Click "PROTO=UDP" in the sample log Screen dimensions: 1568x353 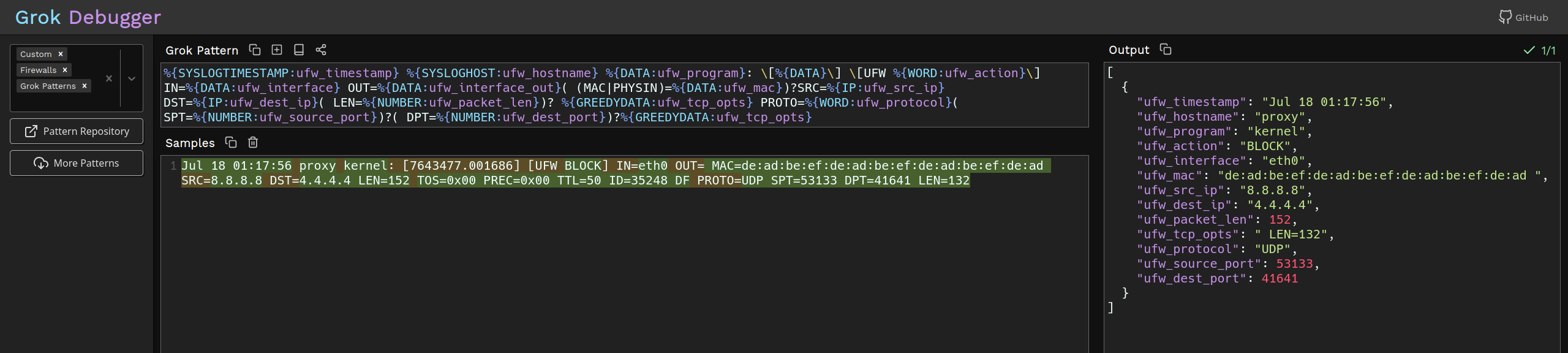730,180
